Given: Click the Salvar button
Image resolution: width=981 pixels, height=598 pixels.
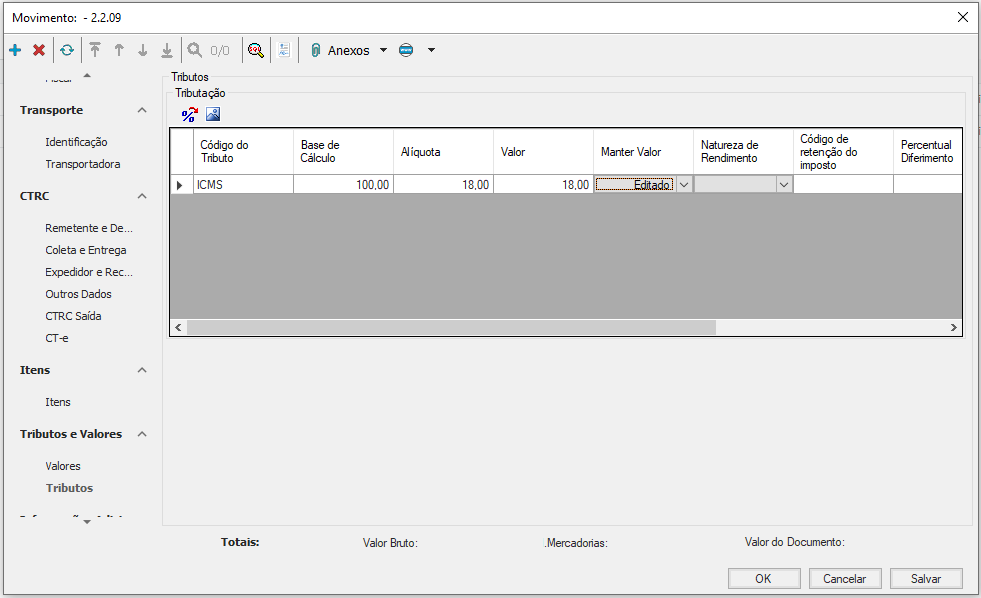Looking at the screenshot, I should tap(926, 579).
